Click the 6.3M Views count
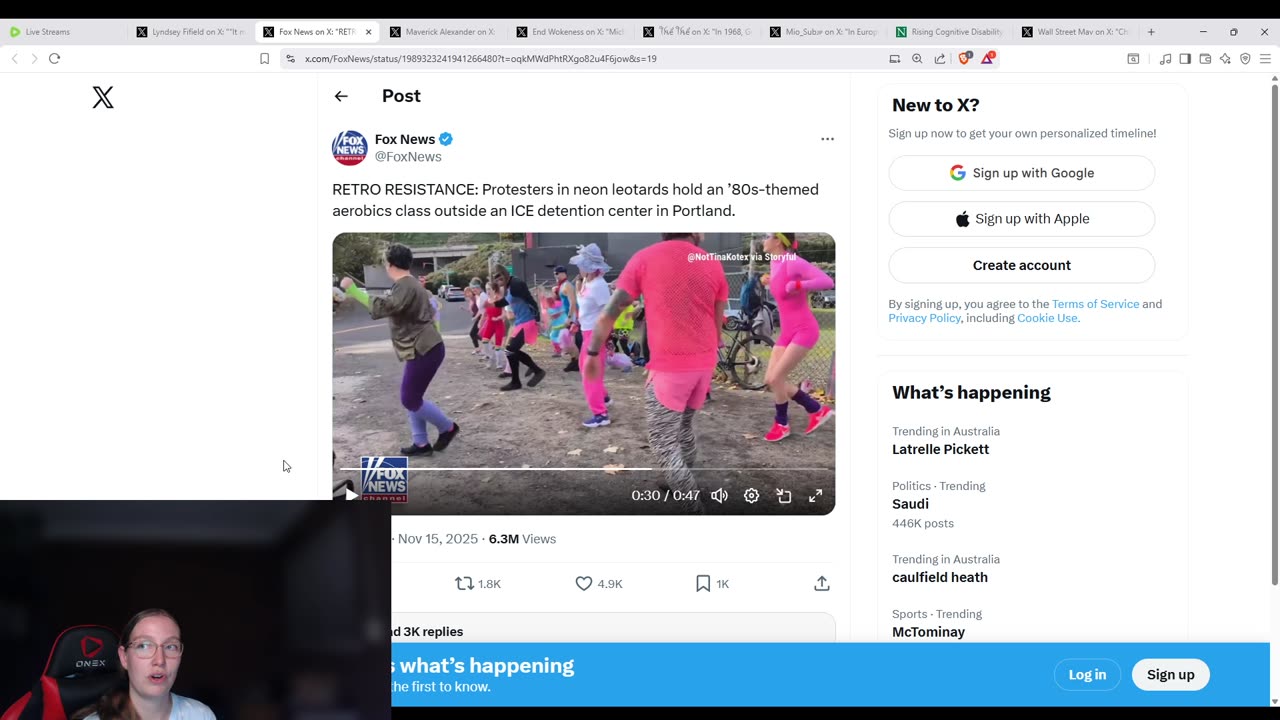 pos(522,539)
